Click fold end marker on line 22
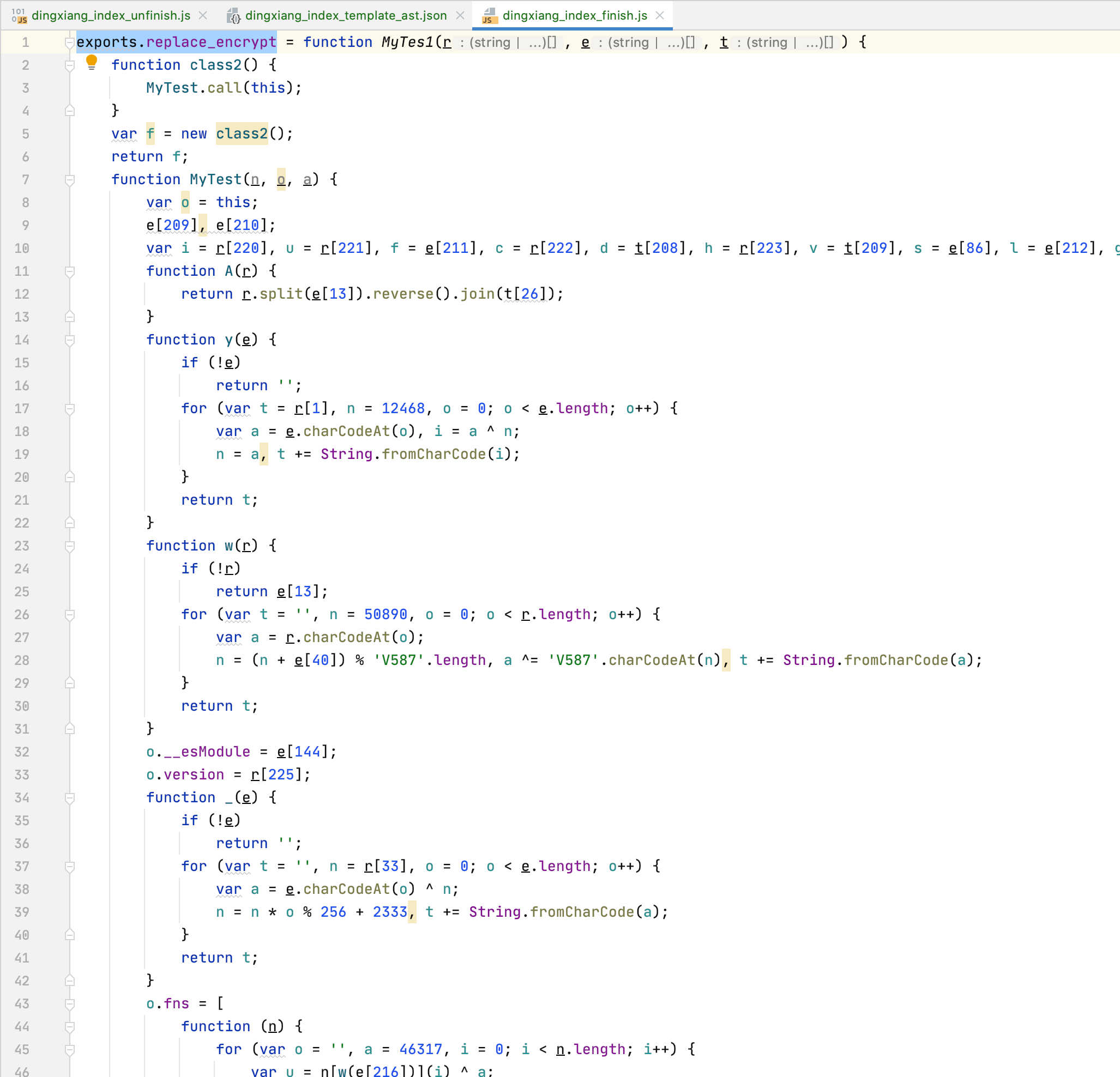Viewport: 1120px width, 1077px height. (70, 523)
